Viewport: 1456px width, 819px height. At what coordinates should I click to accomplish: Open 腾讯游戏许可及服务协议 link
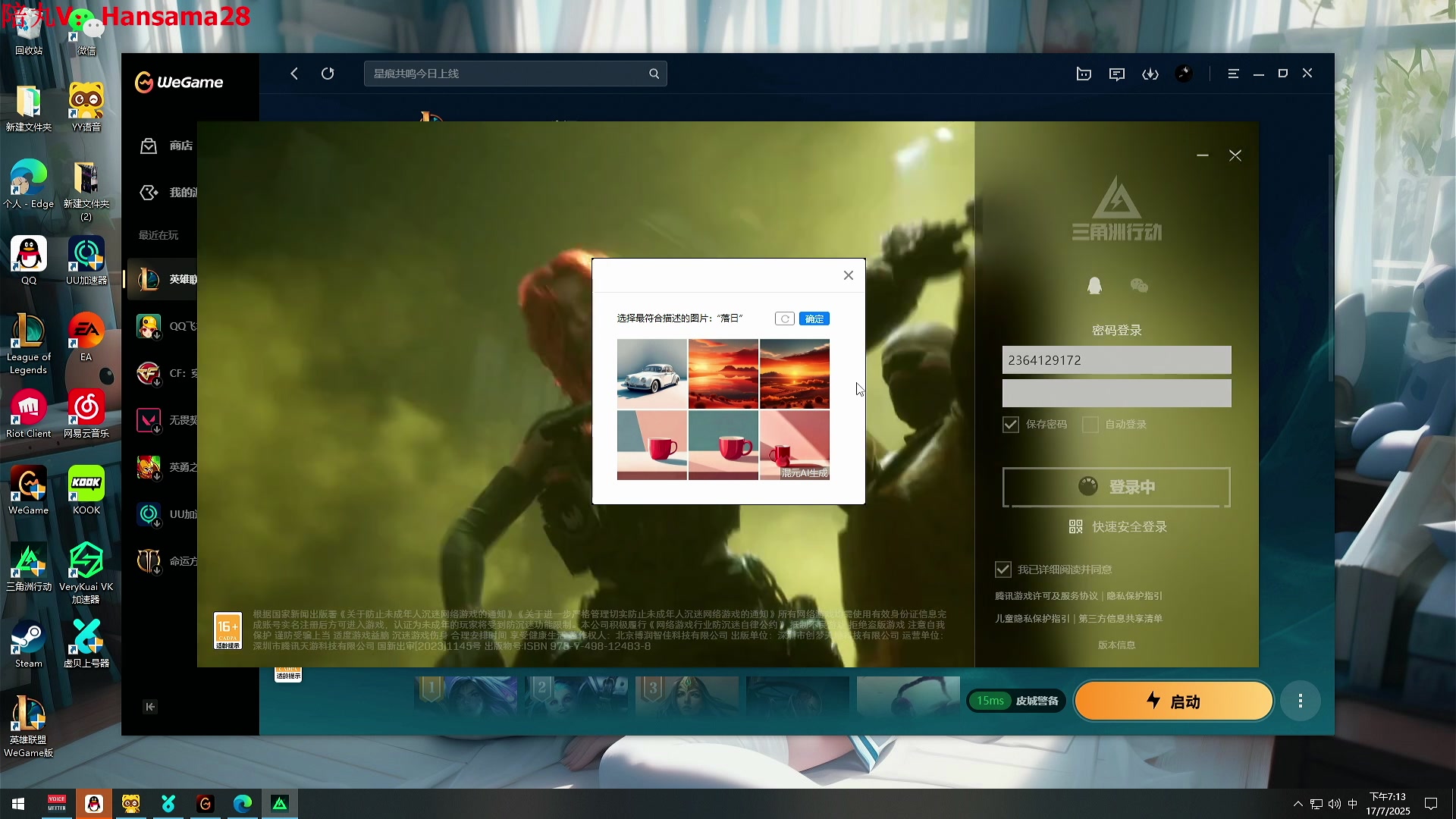coord(1046,596)
